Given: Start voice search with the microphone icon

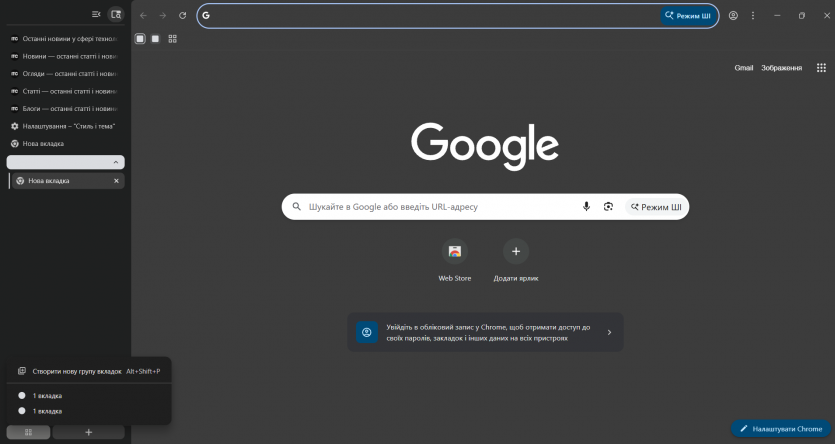Looking at the screenshot, I should (x=586, y=207).
